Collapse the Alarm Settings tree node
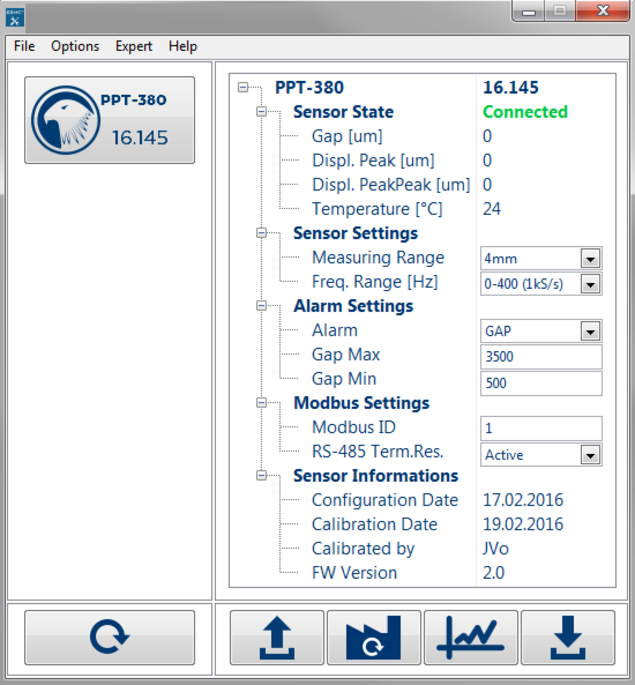The height and width of the screenshot is (685, 635). tap(261, 307)
